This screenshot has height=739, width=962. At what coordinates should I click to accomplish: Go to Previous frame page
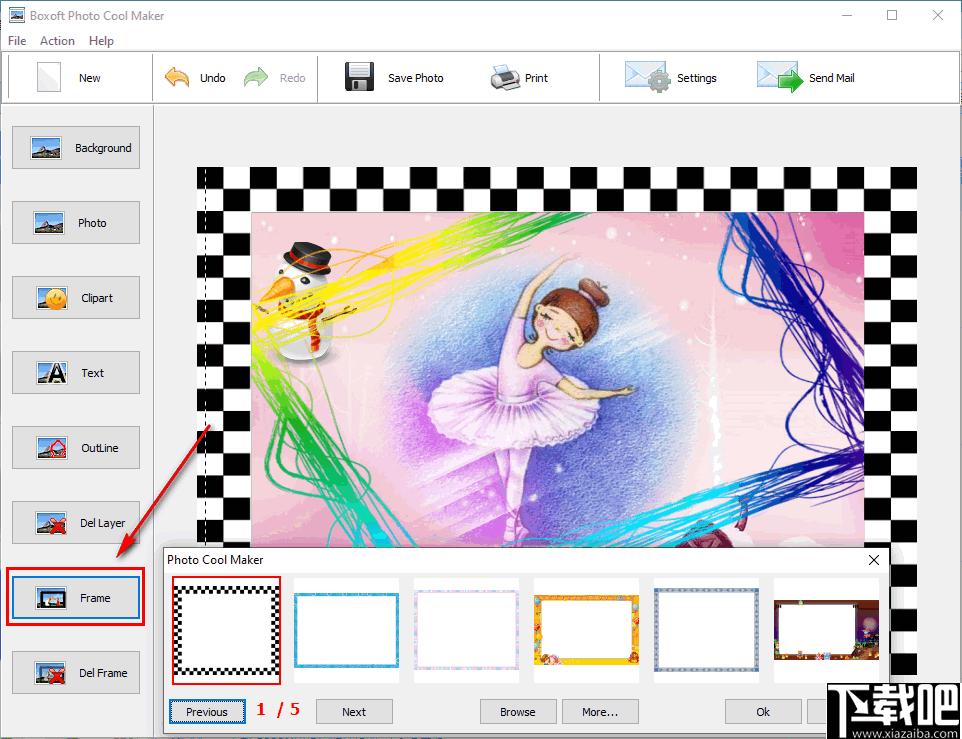click(x=207, y=711)
